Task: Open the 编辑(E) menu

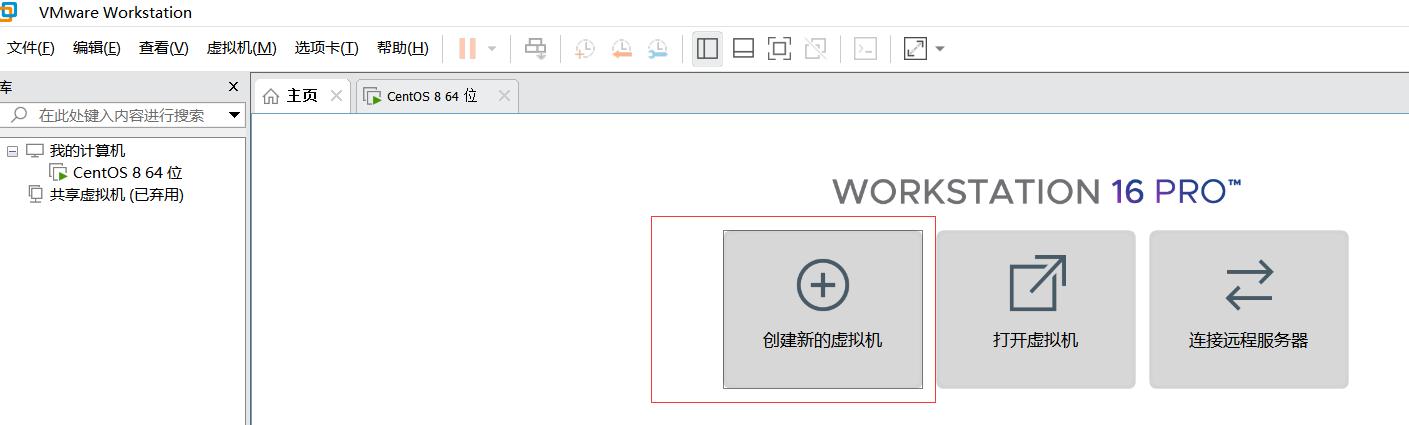Action: (97, 48)
